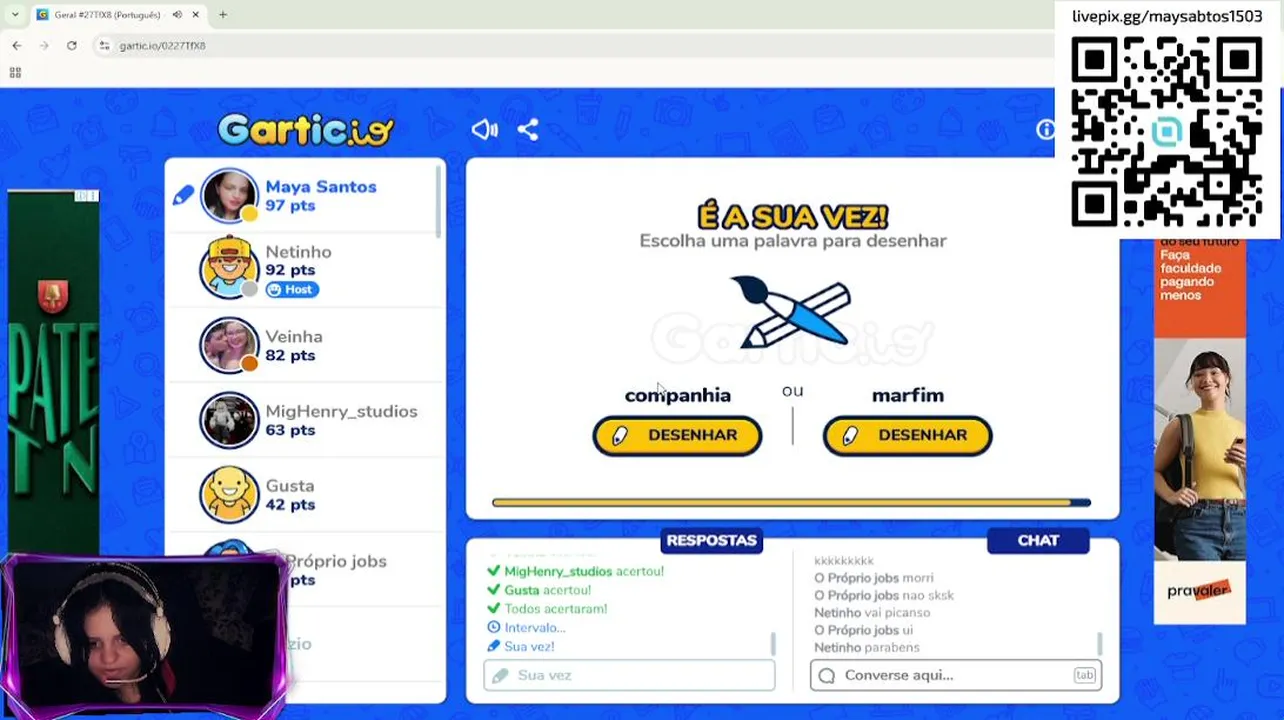Choose DESENHAR button under companhia

[x=677, y=436]
